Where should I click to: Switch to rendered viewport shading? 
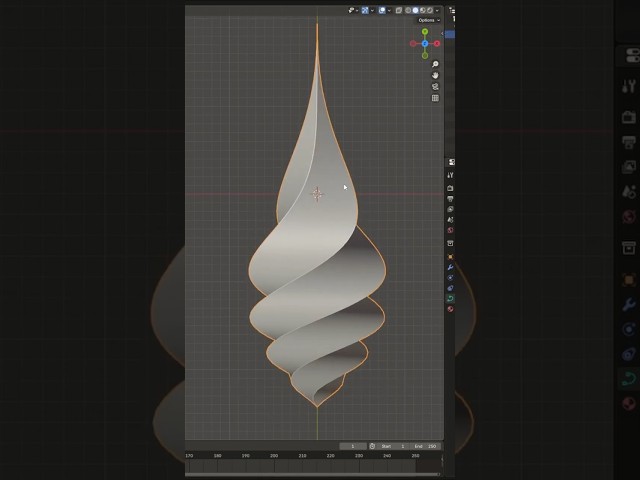(430, 10)
